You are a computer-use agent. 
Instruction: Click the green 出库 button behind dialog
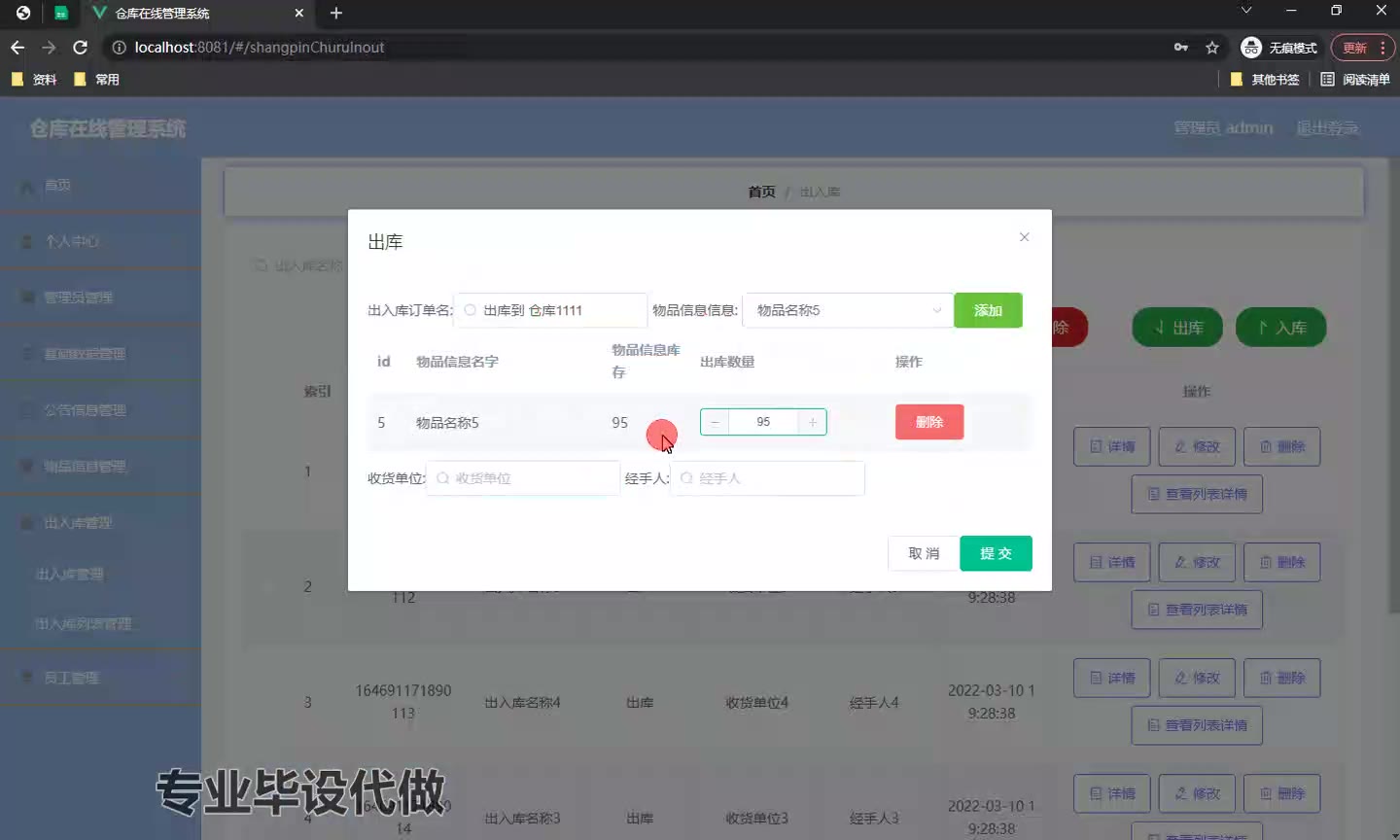1178,328
